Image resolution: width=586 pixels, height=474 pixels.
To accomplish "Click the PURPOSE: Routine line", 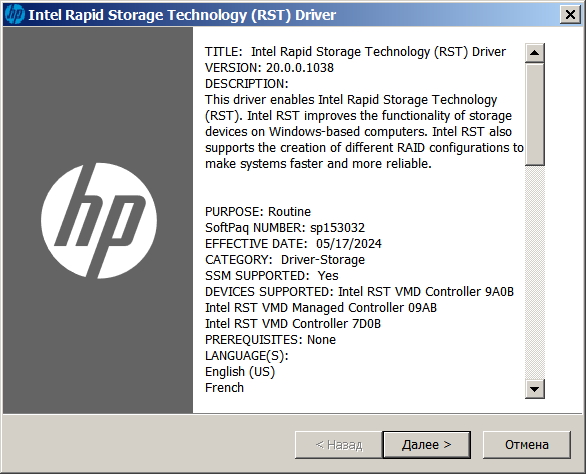I will click(258, 212).
